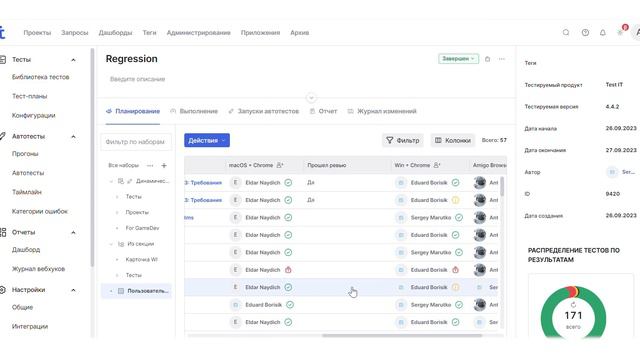
Task: Click the funnel icon in the Фильтр button
Action: pos(390,140)
